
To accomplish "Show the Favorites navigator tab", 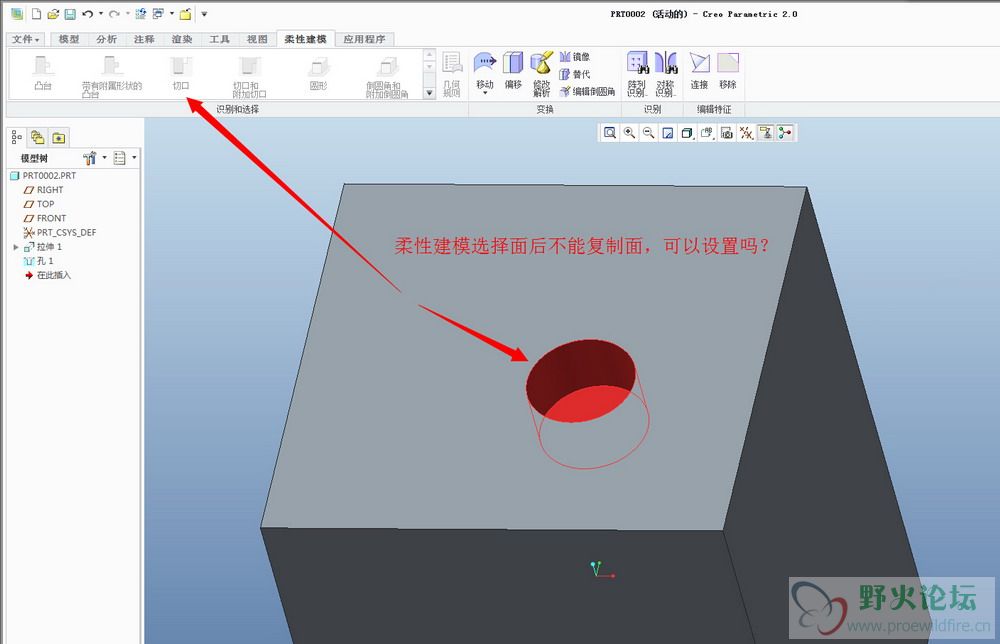I will 59,137.
